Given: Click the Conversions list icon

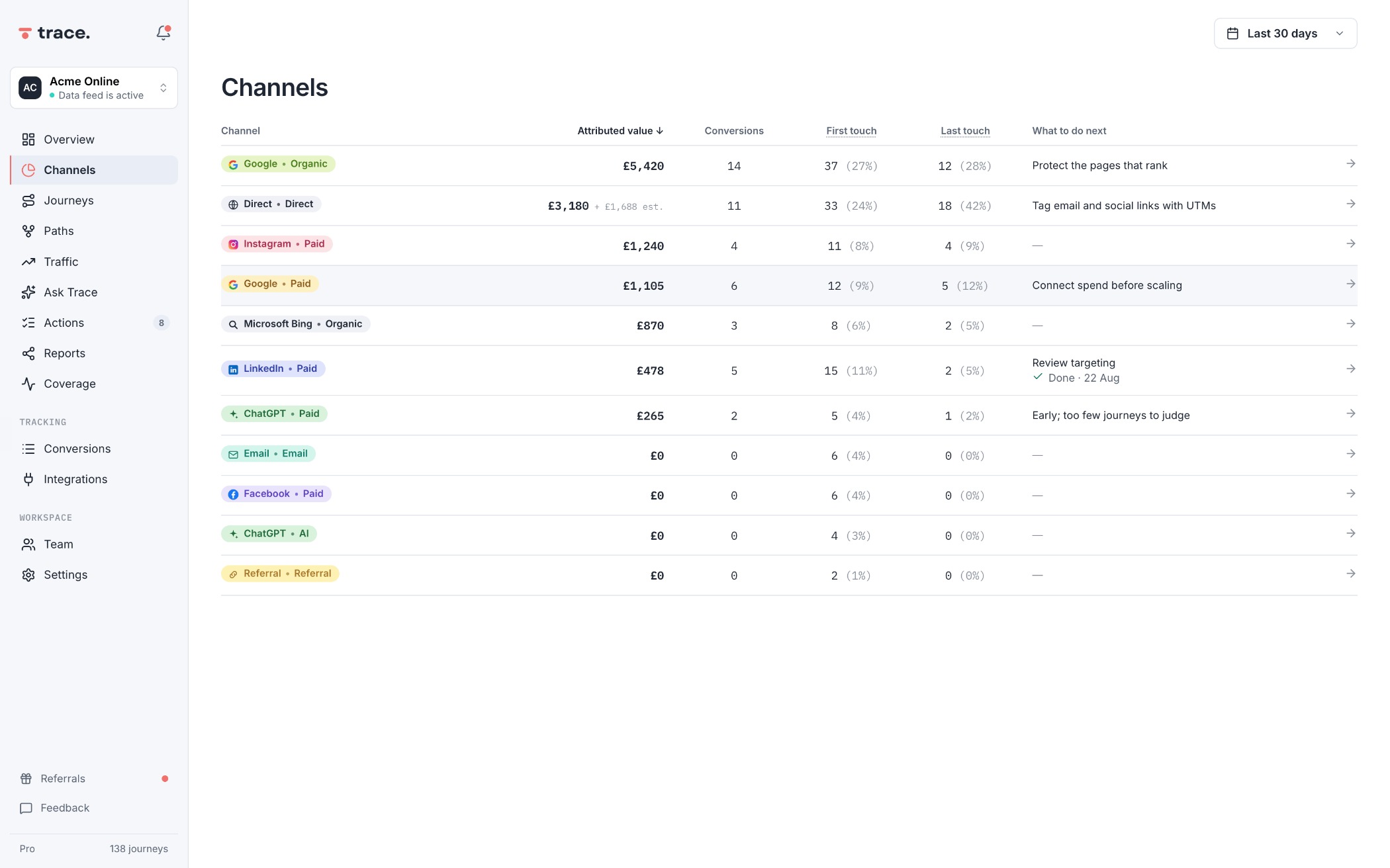Looking at the screenshot, I should coord(28,449).
